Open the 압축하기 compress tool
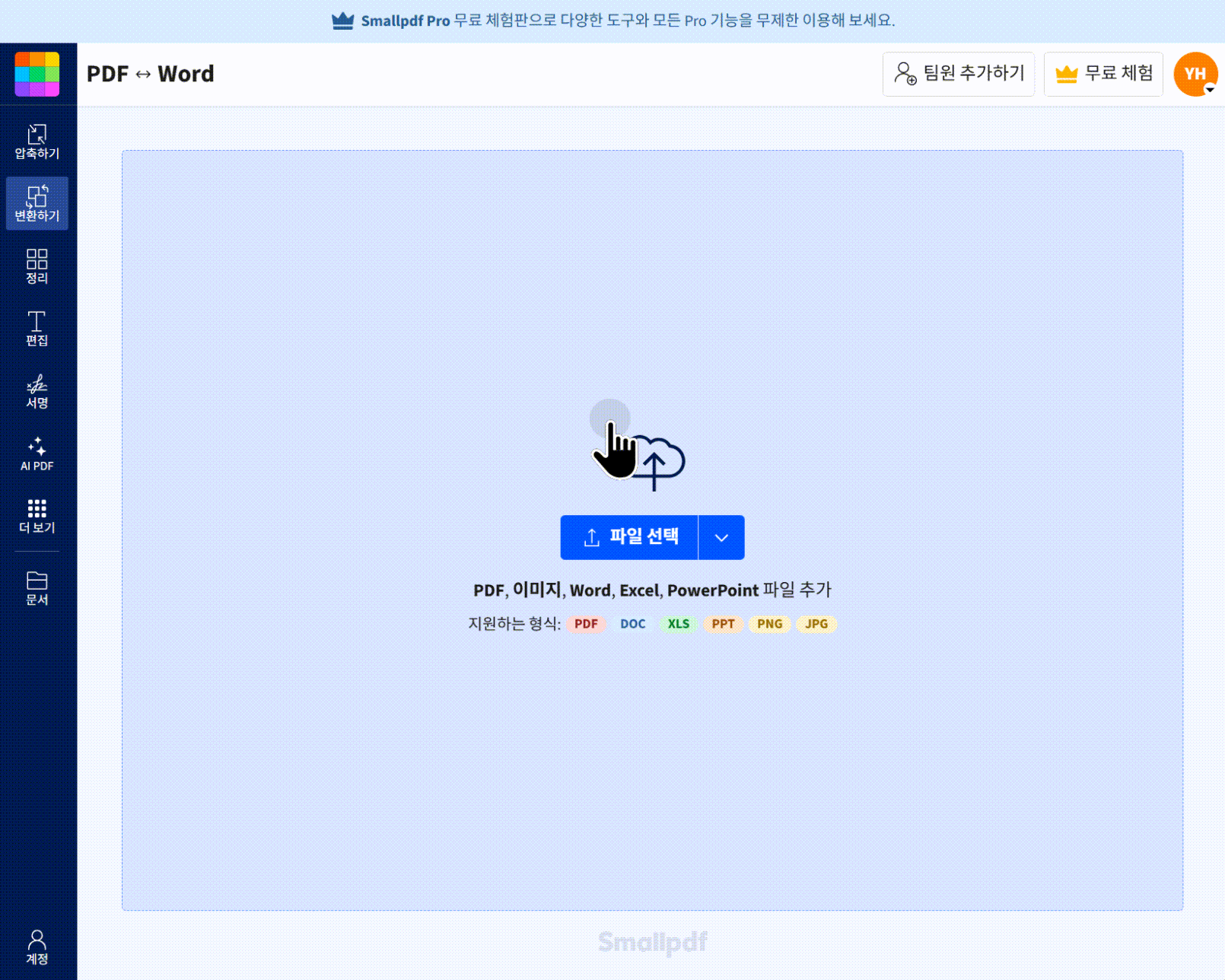Screen dimensions: 1225x980 (x=37, y=142)
